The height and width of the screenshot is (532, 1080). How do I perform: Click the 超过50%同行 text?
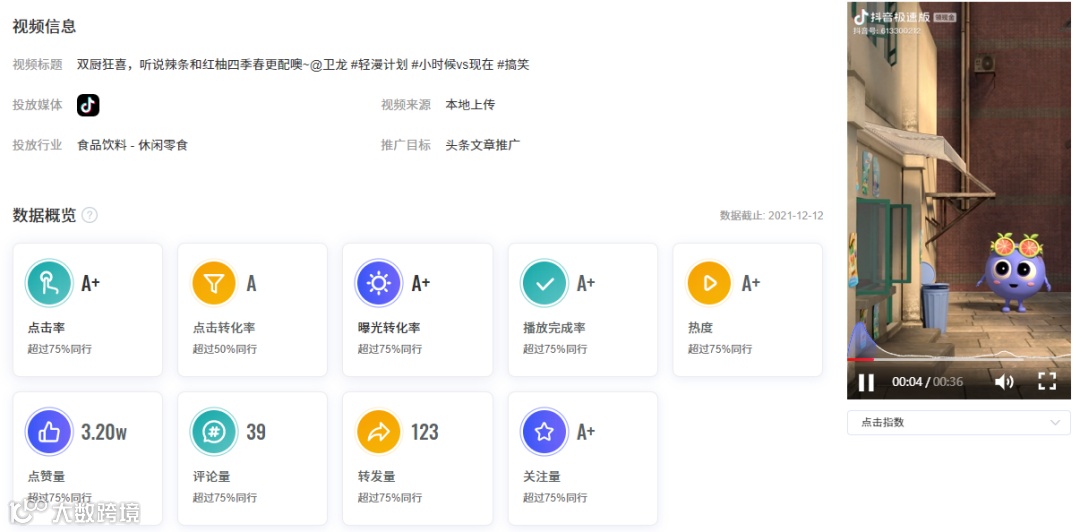tap(225, 349)
